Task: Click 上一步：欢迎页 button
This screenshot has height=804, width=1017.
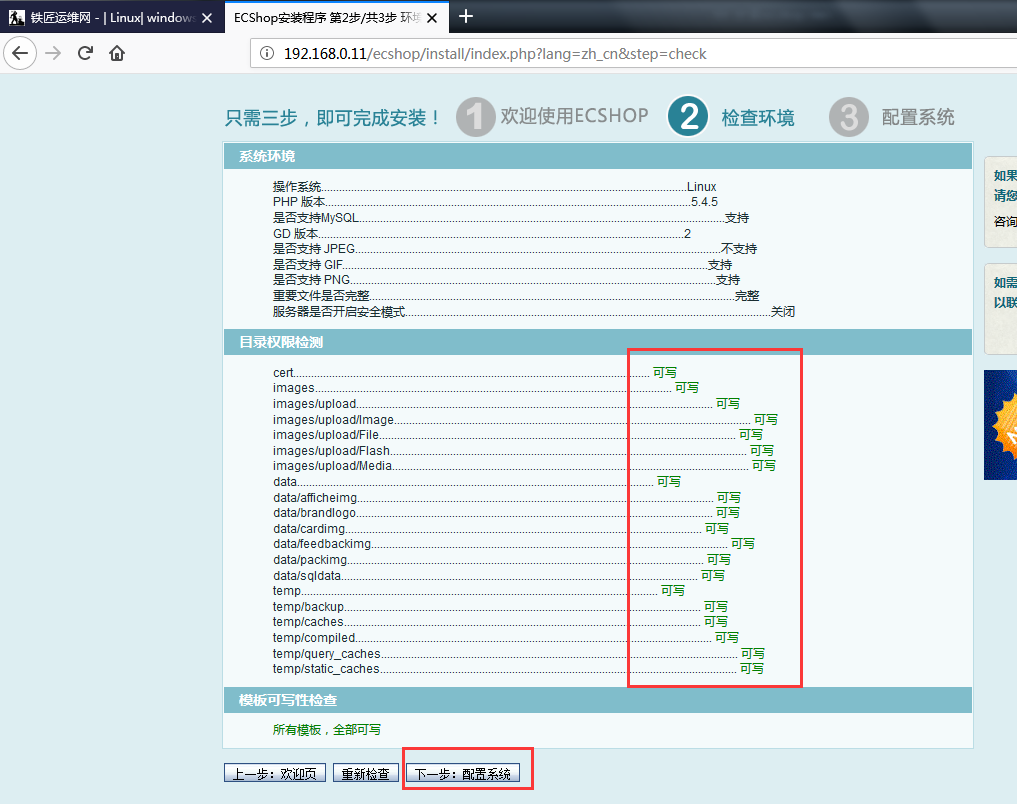Action: (274, 774)
